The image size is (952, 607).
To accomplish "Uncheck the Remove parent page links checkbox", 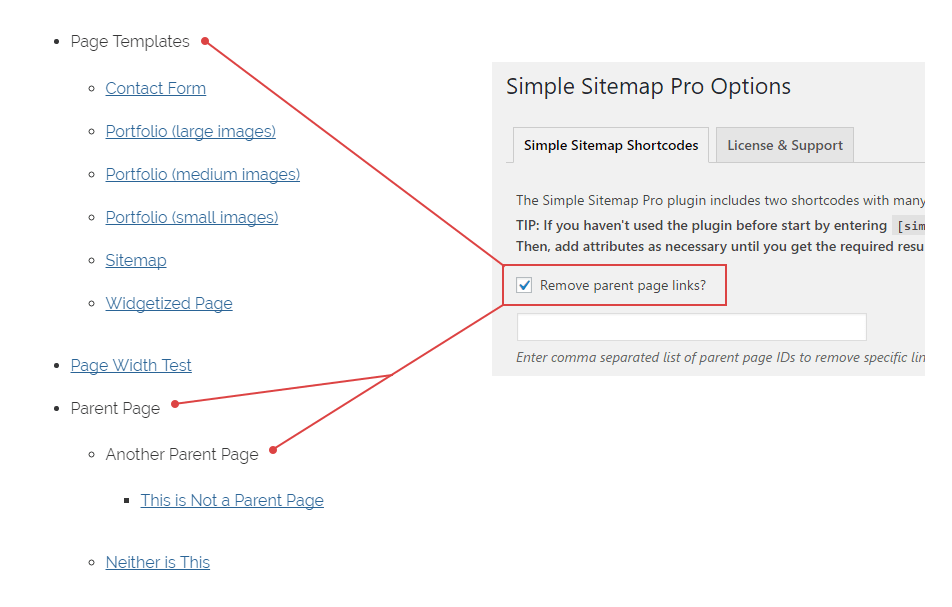I will click(524, 286).
